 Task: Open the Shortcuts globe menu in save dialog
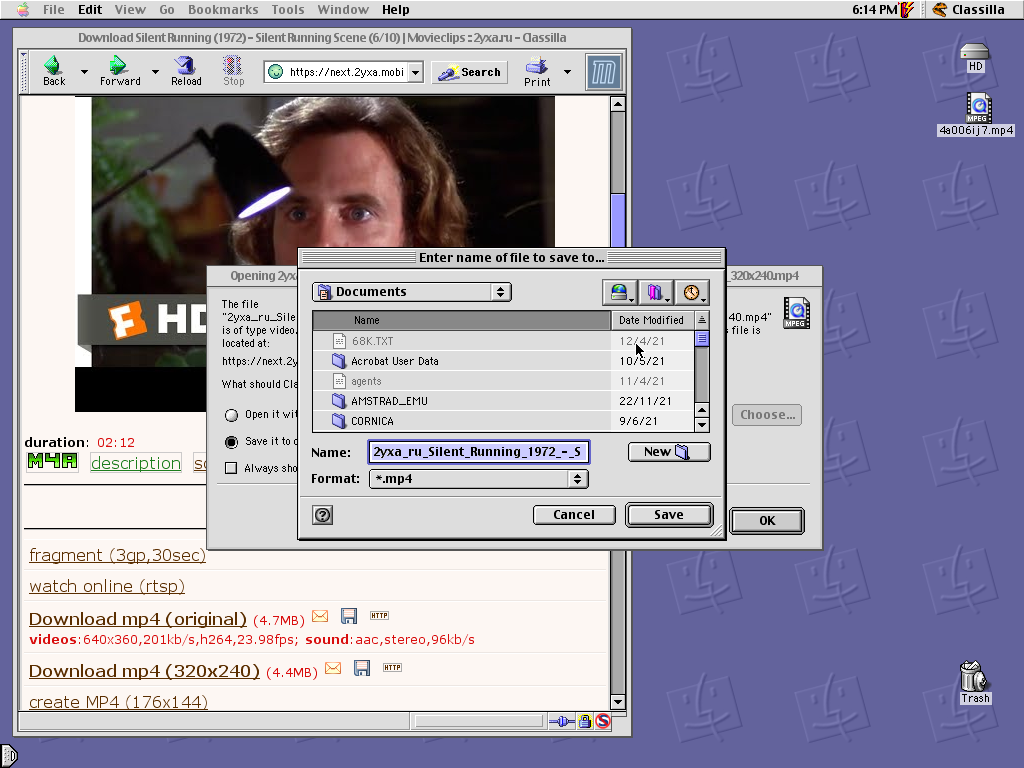point(620,292)
